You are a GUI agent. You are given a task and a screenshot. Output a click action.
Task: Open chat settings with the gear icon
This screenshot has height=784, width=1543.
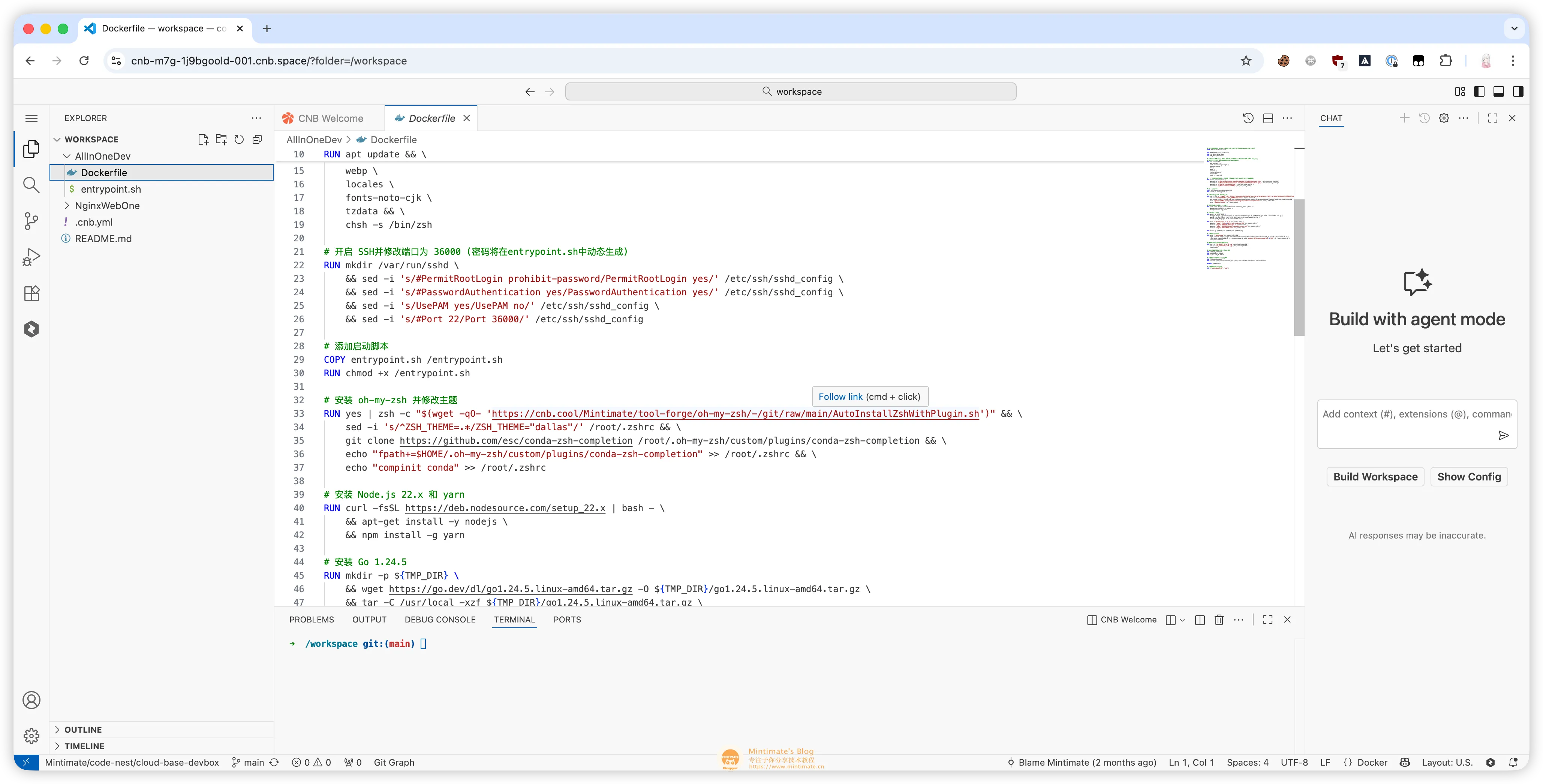click(x=1444, y=118)
